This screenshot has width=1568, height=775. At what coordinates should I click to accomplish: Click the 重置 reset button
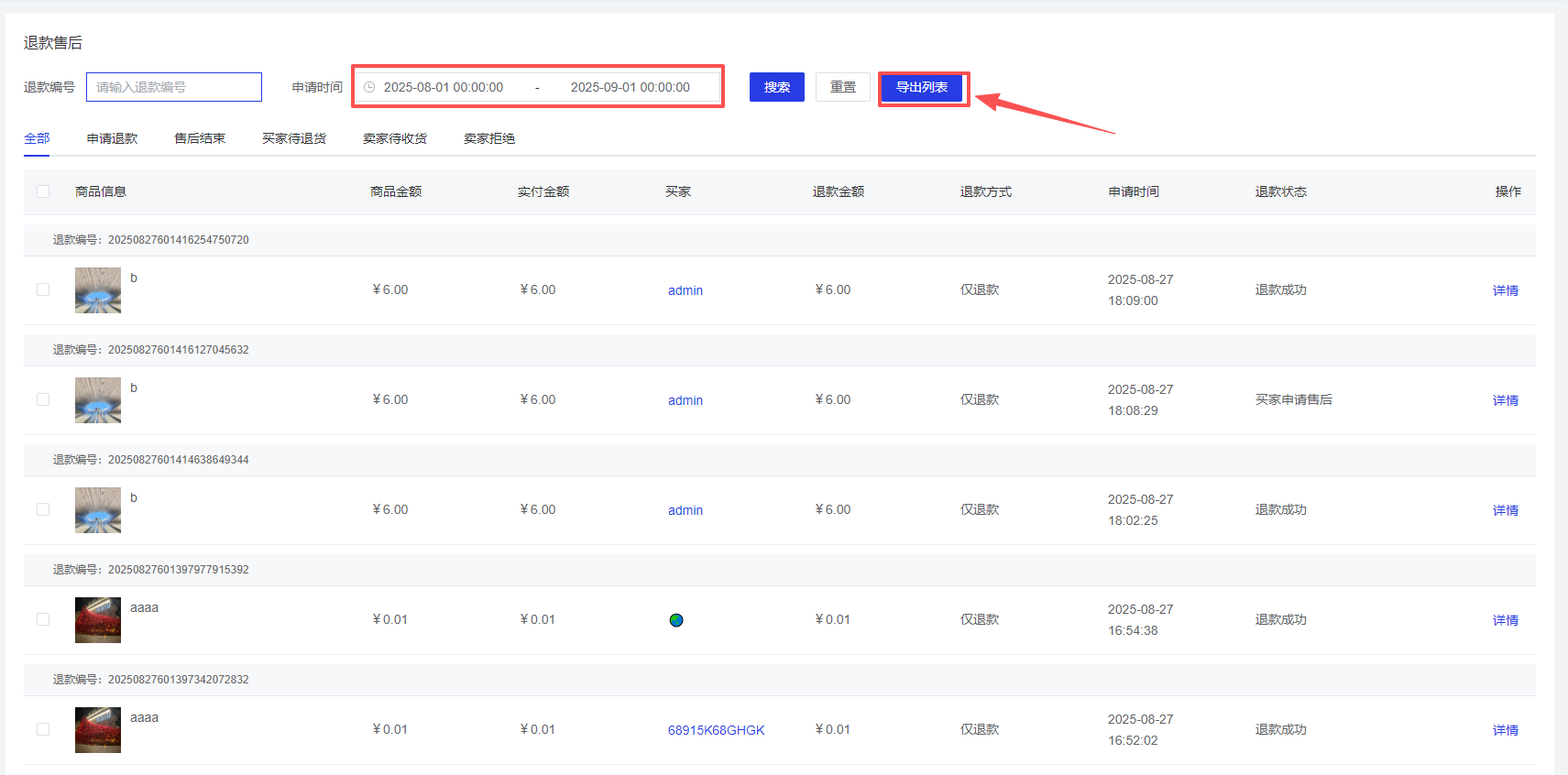click(x=842, y=87)
